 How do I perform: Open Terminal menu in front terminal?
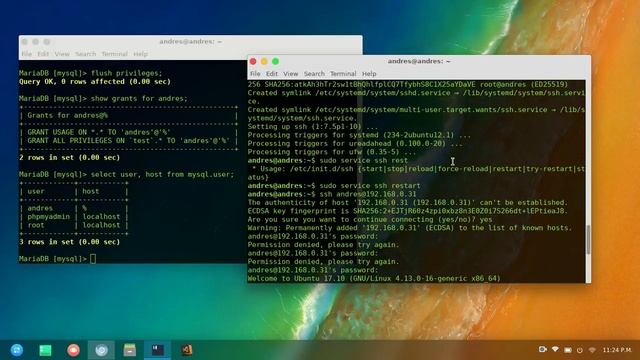point(343,74)
